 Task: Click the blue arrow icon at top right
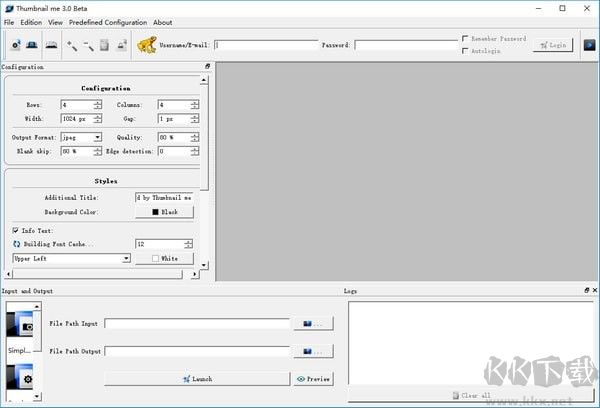tap(590, 45)
